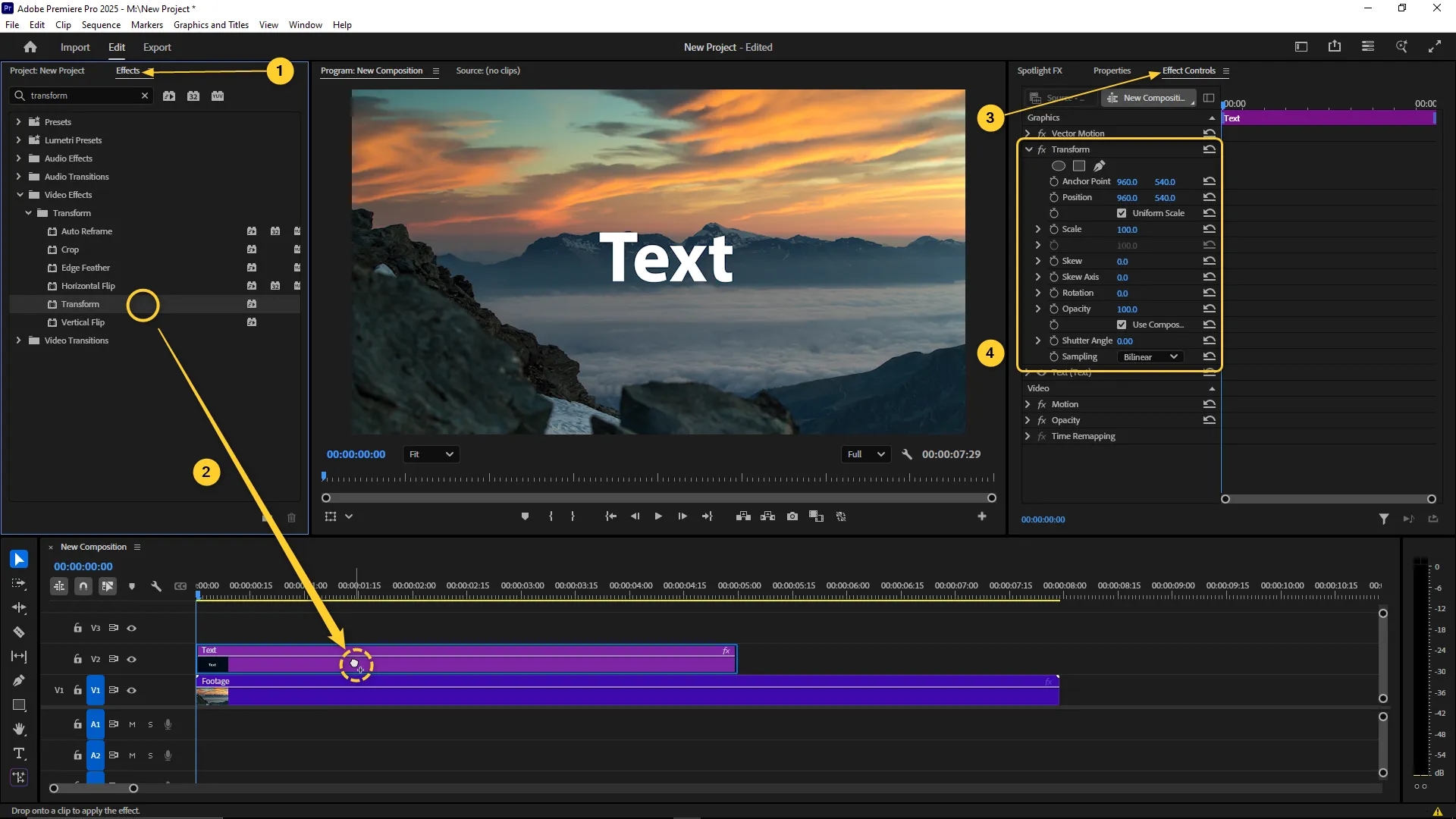
Task: Clear the transform search field
Action: [x=145, y=96]
